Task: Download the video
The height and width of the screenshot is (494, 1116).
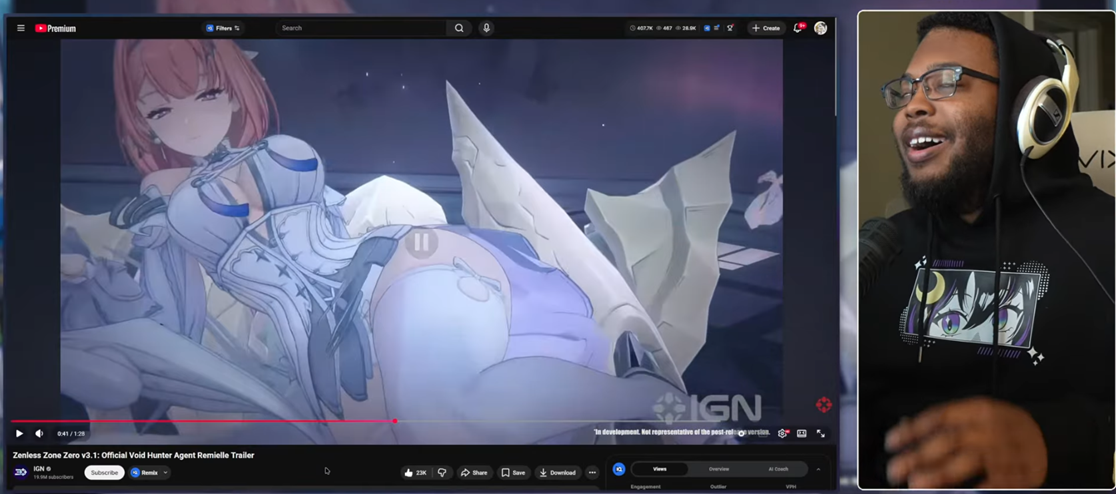Action: 557,473
